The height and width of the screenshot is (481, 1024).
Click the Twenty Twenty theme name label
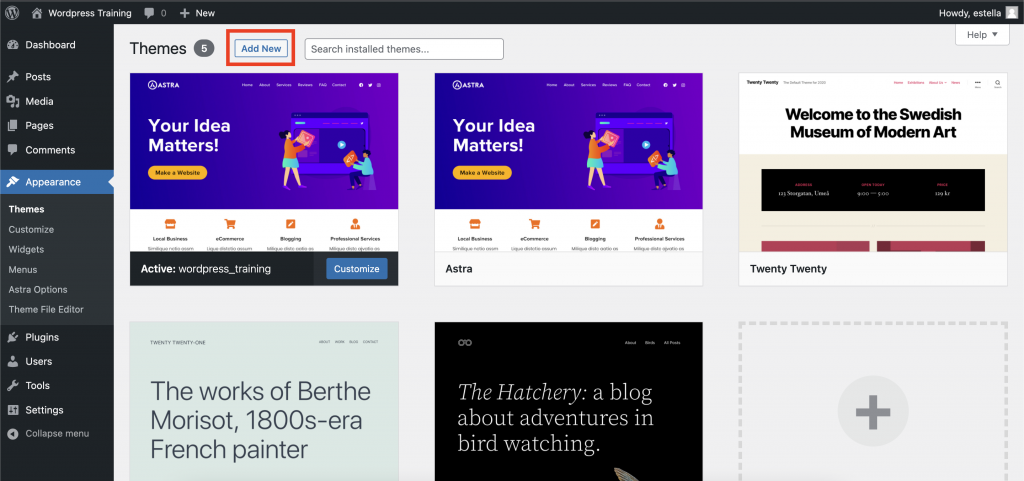[788, 268]
